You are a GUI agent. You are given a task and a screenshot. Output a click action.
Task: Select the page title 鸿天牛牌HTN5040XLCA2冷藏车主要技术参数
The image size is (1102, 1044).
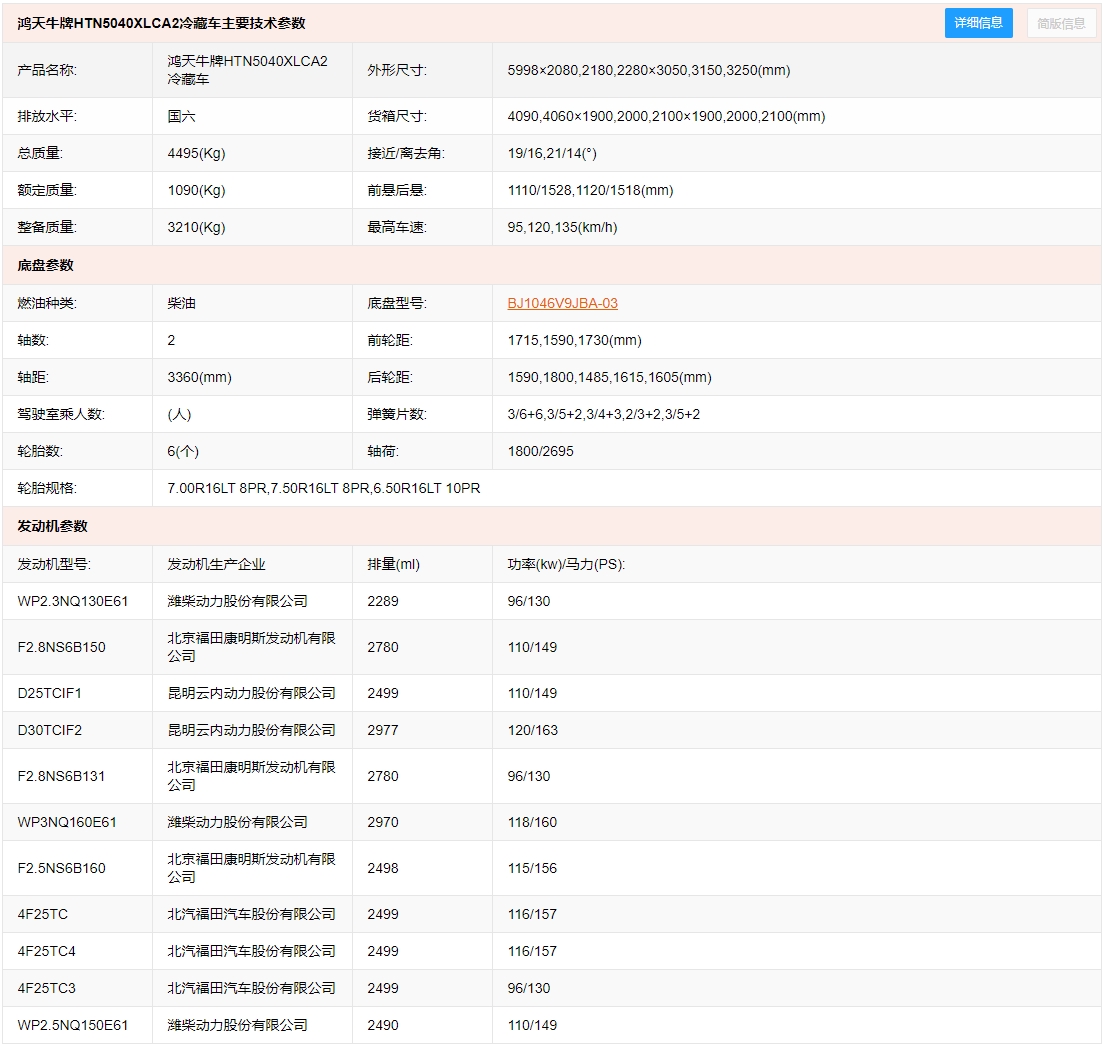click(161, 23)
